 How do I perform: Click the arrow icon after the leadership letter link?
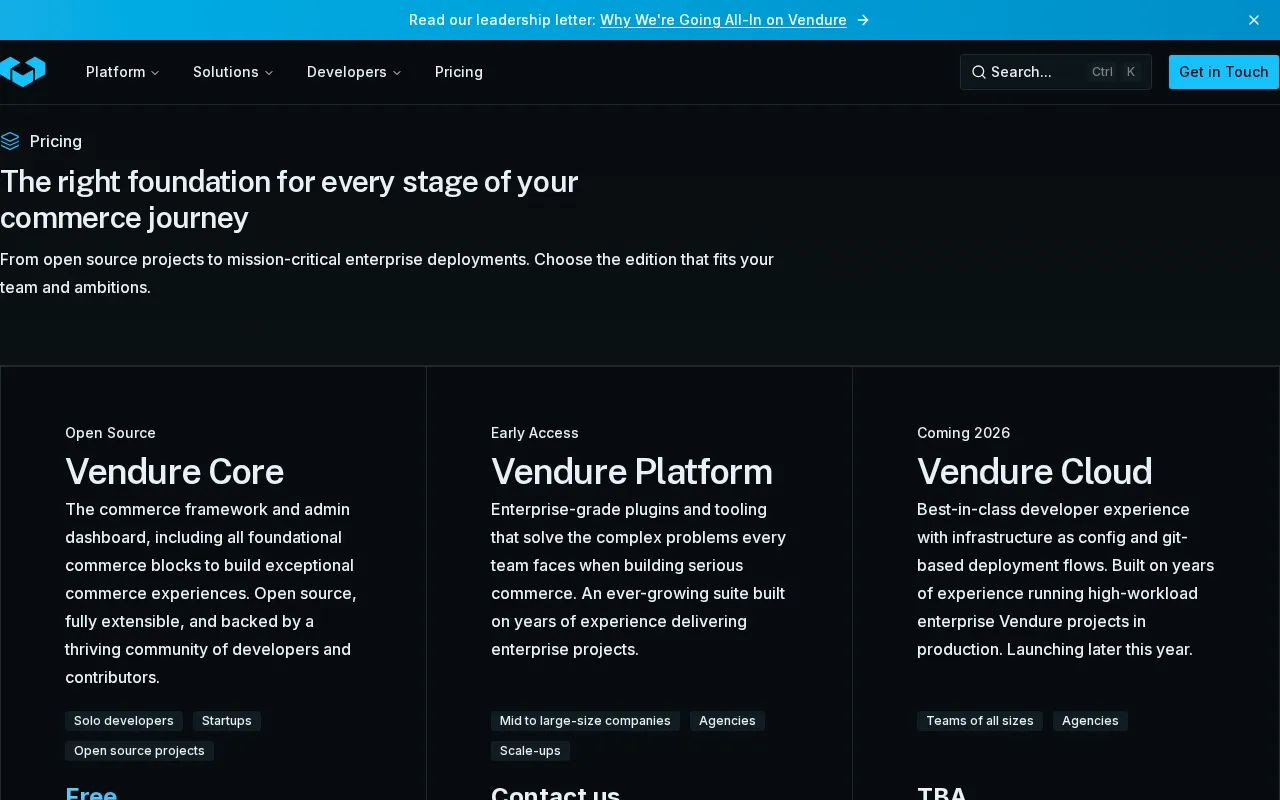click(863, 20)
